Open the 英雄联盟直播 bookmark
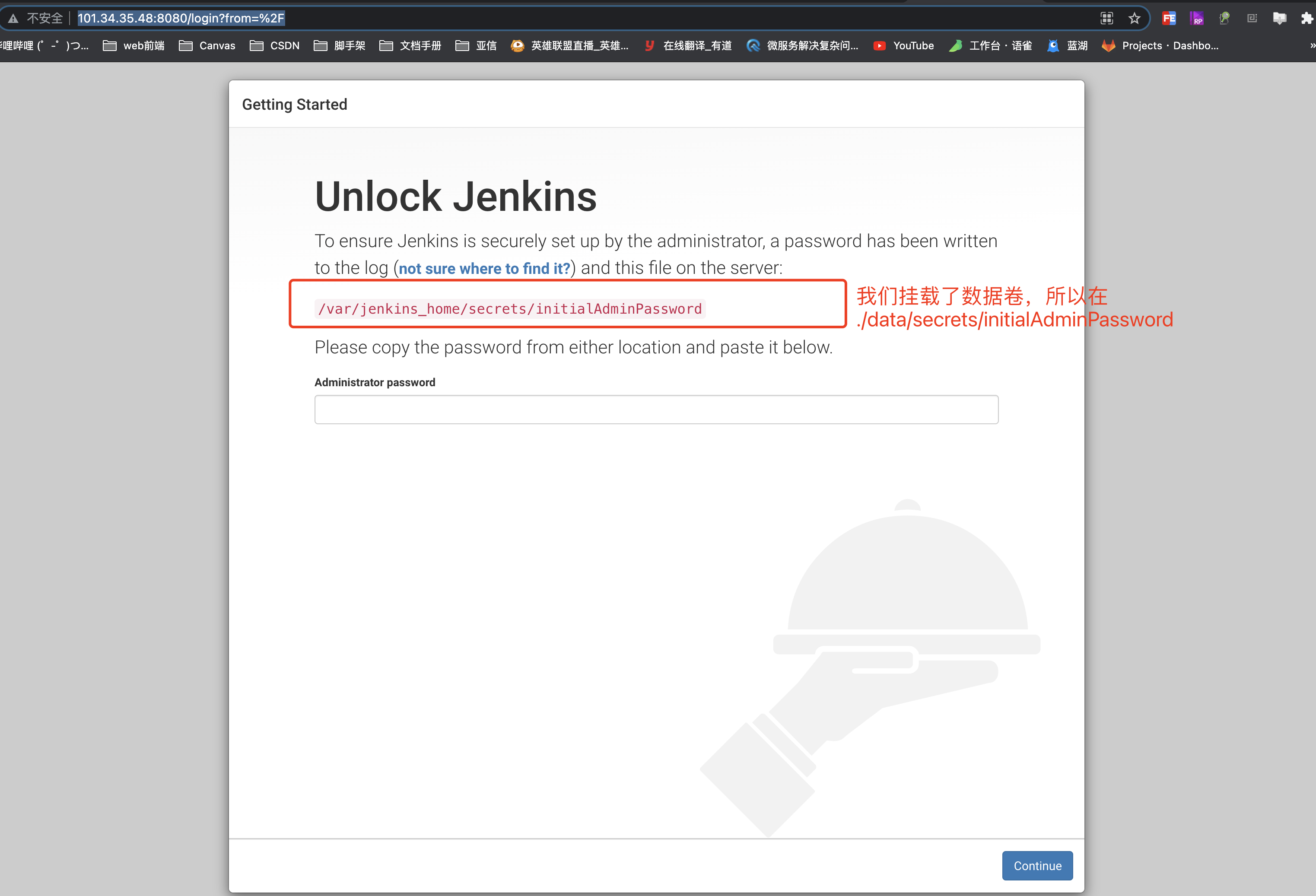This screenshot has width=1316, height=896. pos(570,46)
